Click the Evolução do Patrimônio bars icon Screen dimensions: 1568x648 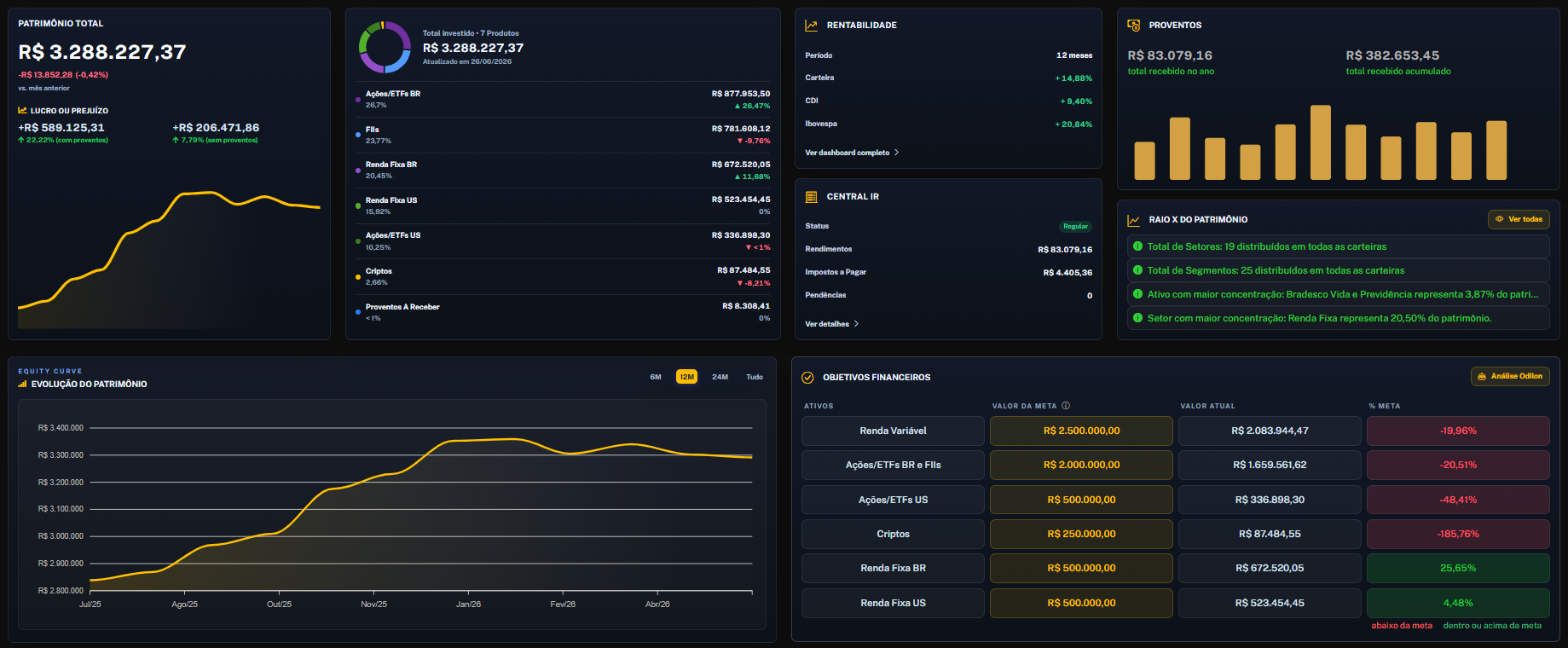[22, 385]
